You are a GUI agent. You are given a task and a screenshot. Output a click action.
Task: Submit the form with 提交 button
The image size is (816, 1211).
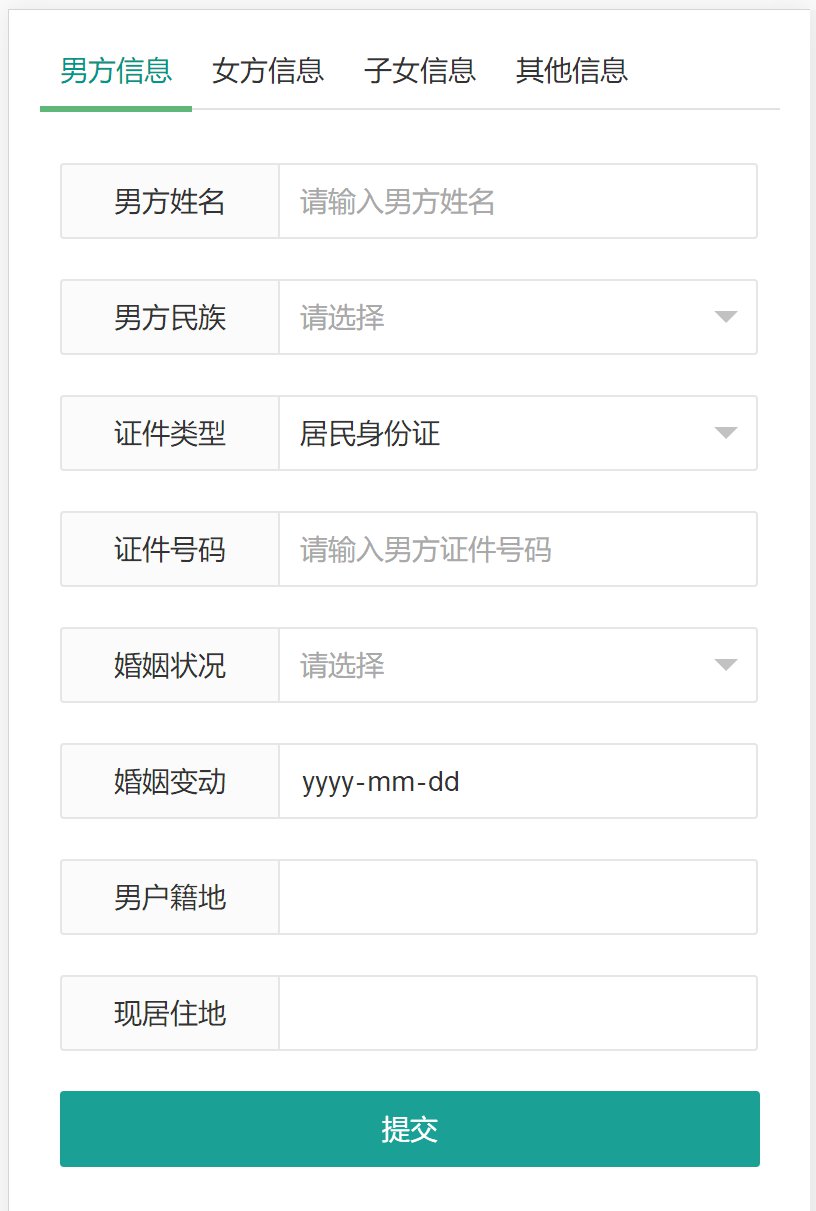click(410, 1129)
